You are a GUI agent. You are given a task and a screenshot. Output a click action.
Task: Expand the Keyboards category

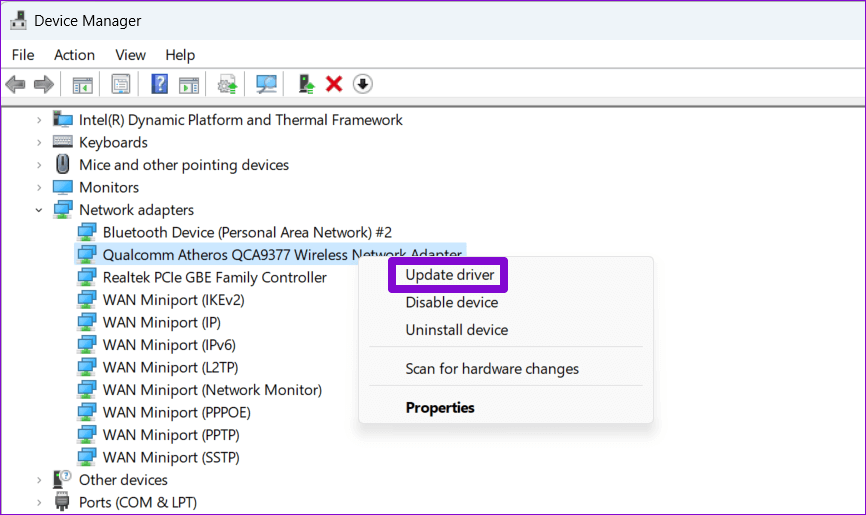[x=39, y=142]
